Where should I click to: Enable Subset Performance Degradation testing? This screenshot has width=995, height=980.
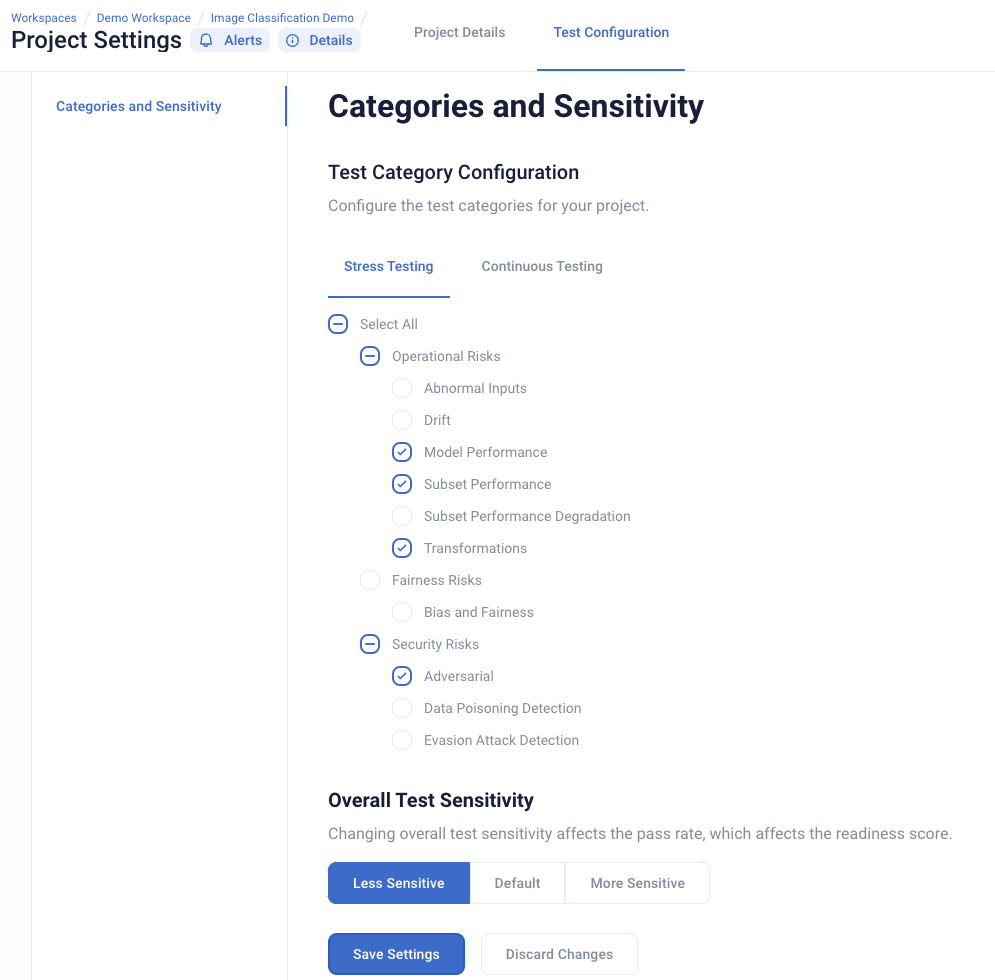pos(401,516)
